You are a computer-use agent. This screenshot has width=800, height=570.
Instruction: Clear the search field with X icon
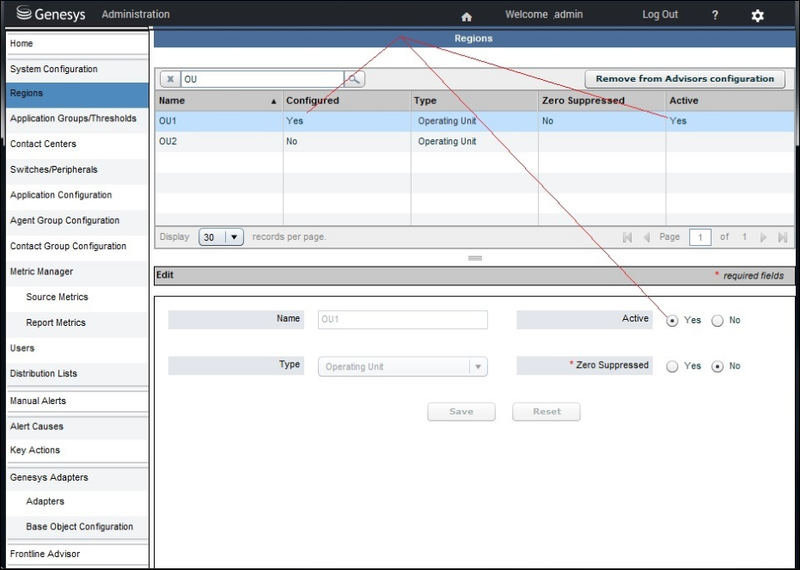coord(170,78)
